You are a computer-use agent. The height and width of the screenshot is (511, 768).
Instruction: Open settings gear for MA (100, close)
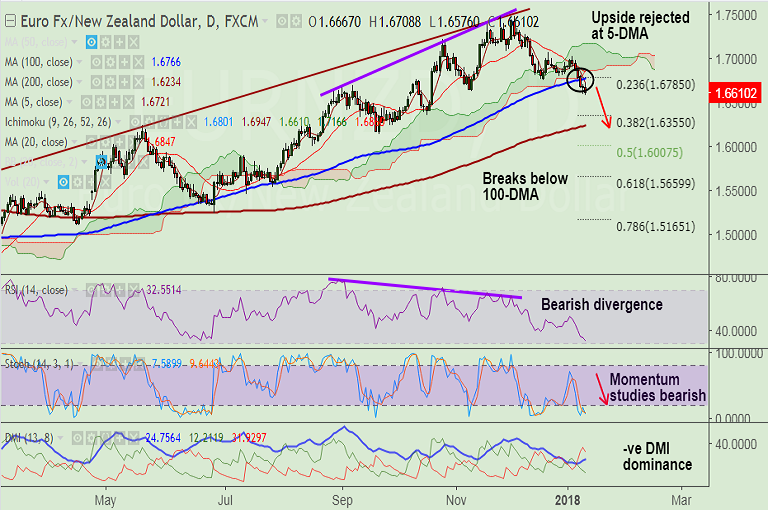coord(110,62)
